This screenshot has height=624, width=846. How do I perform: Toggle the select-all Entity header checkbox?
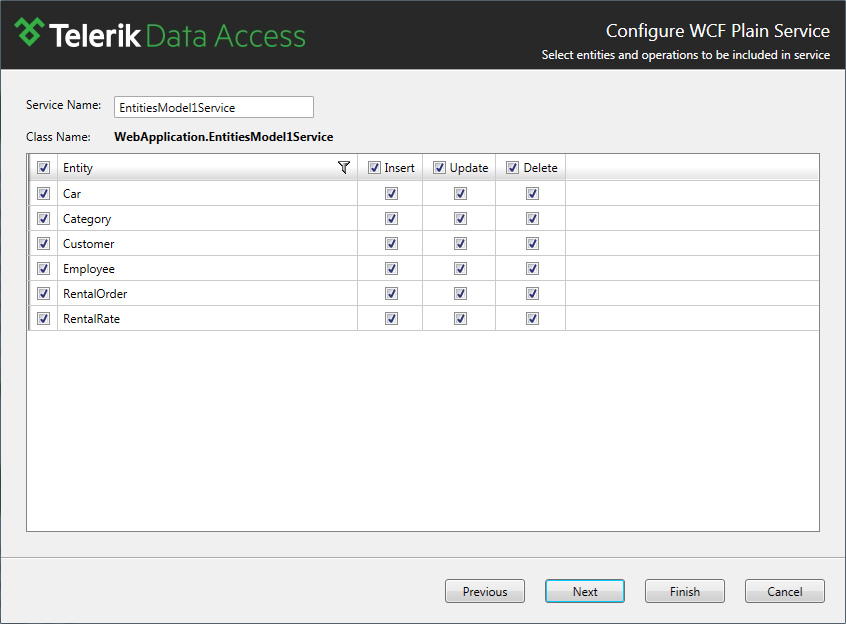44,168
